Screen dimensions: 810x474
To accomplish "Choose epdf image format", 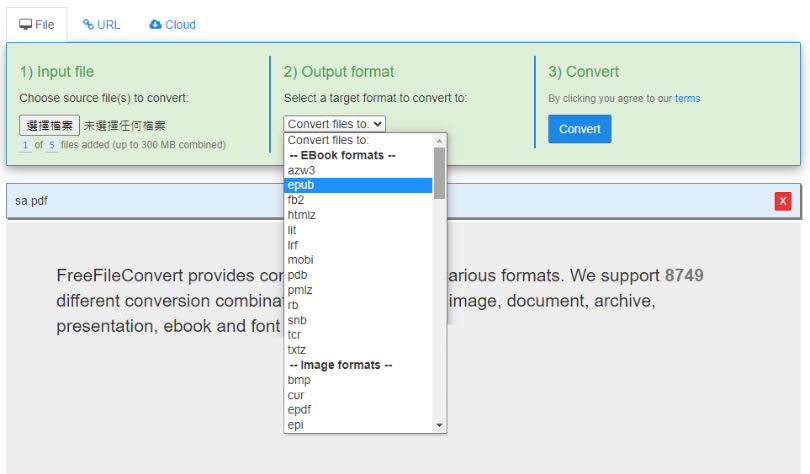I will (x=358, y=410).
